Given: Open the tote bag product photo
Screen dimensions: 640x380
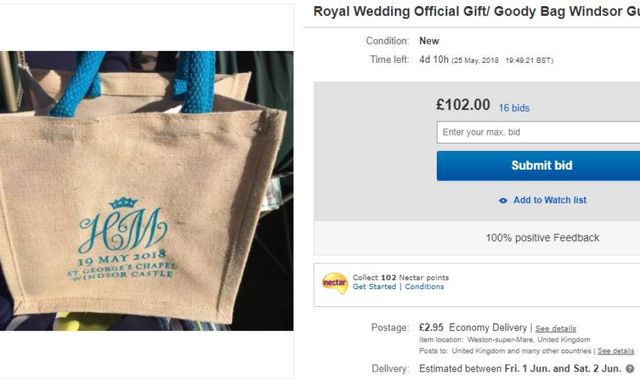Looking at the screenshot, I should [x=147, y=191].
